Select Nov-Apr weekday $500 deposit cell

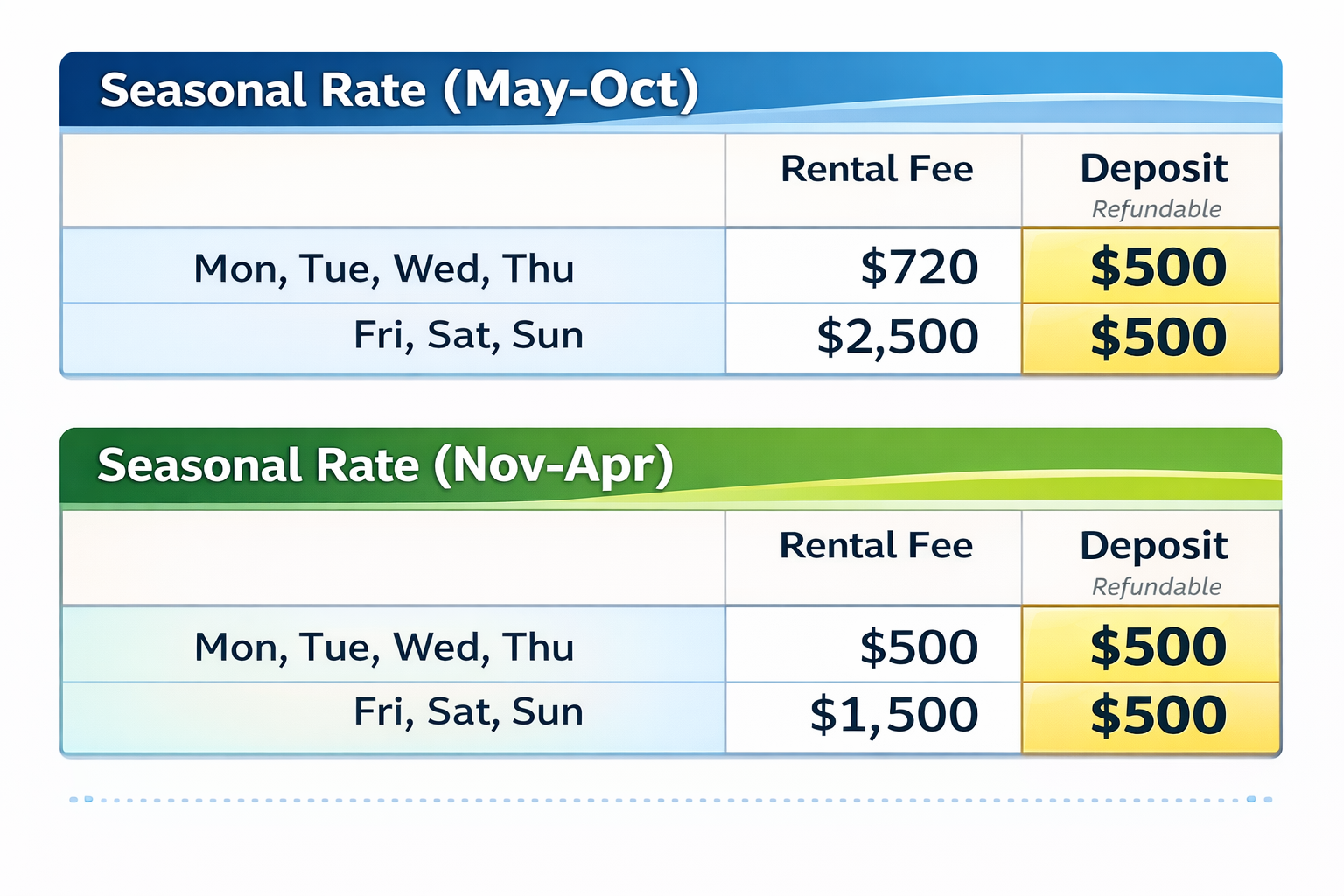(1158, 647)
